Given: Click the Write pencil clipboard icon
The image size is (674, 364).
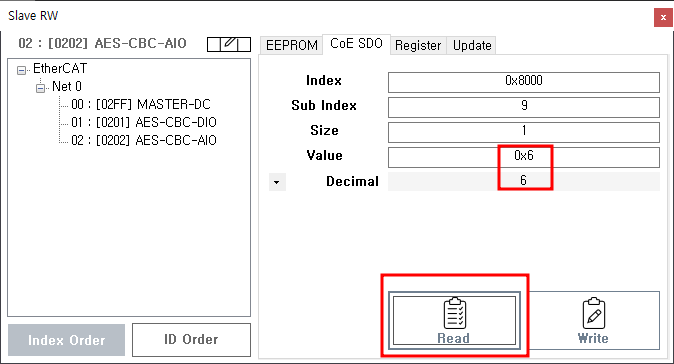Looking at the screenshot, I should (x=594, y=313).
